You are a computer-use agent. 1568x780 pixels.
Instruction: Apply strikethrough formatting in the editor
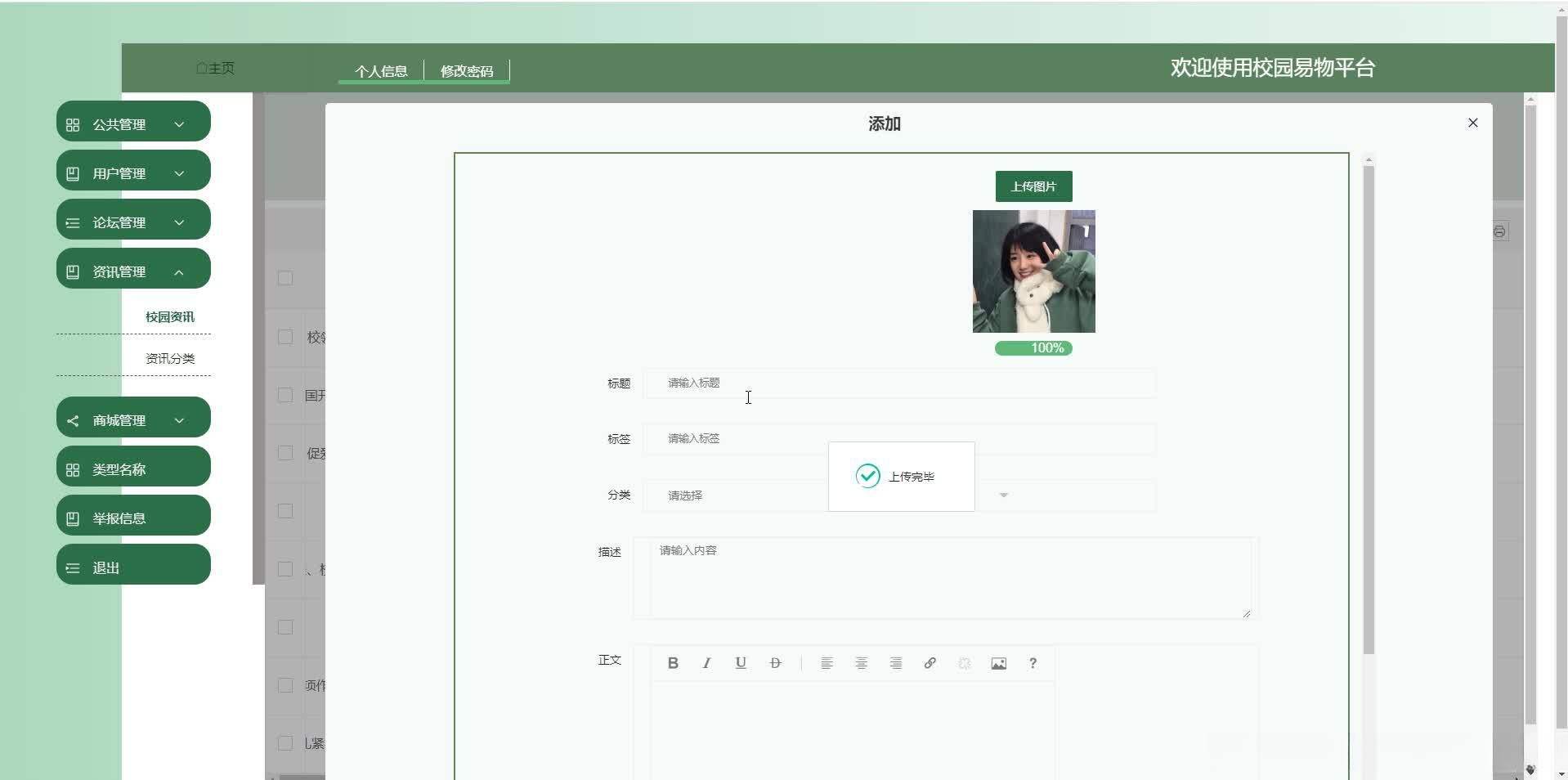tap(774, 663)
